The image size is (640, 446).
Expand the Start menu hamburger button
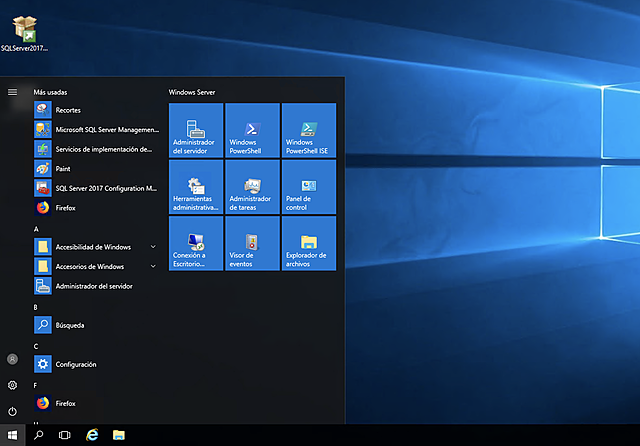[13, 92]
